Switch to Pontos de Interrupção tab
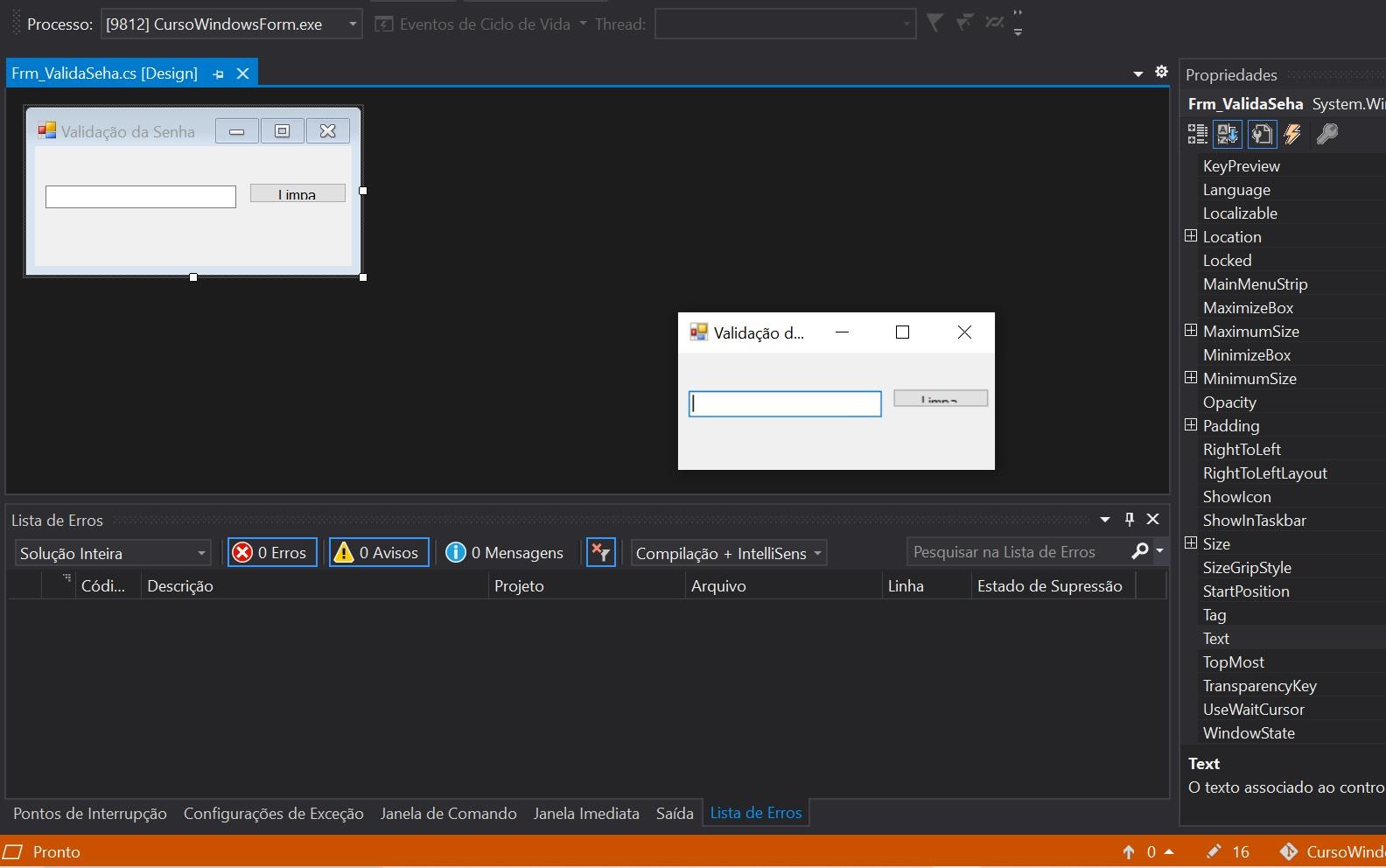Screen dimensions: 1386x868 pos(90,813)
